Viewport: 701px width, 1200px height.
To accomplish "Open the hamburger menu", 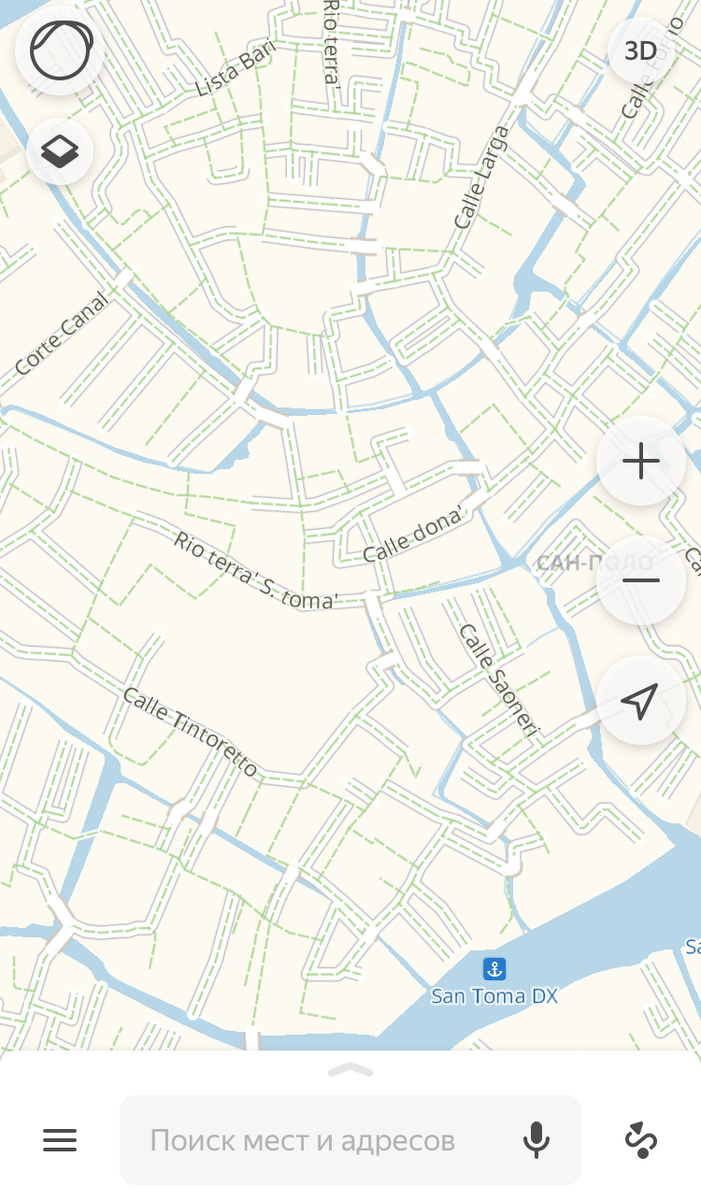I will tap(60, 1139).
